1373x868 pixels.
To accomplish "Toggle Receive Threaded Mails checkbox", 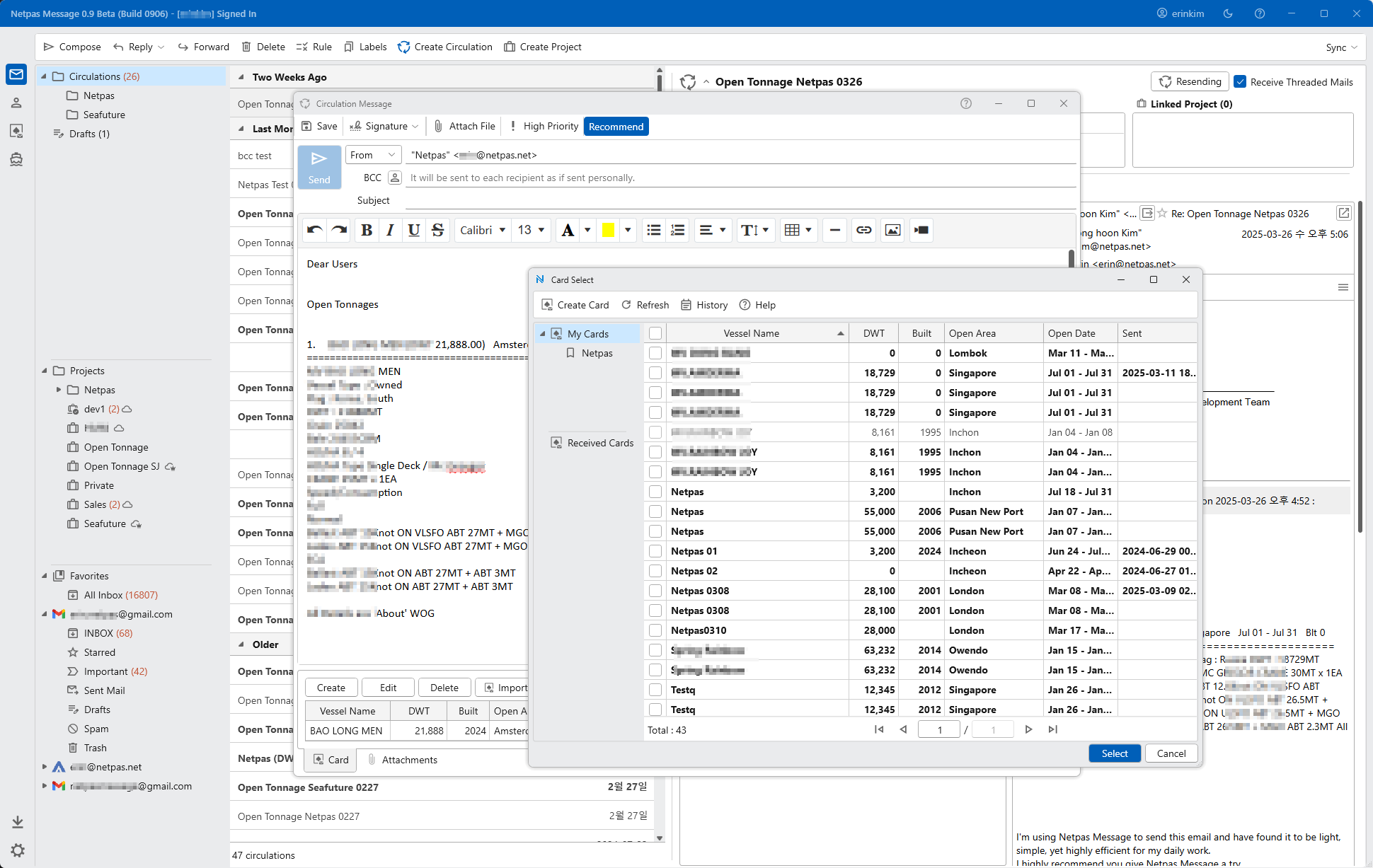I will coord(1240,82).
